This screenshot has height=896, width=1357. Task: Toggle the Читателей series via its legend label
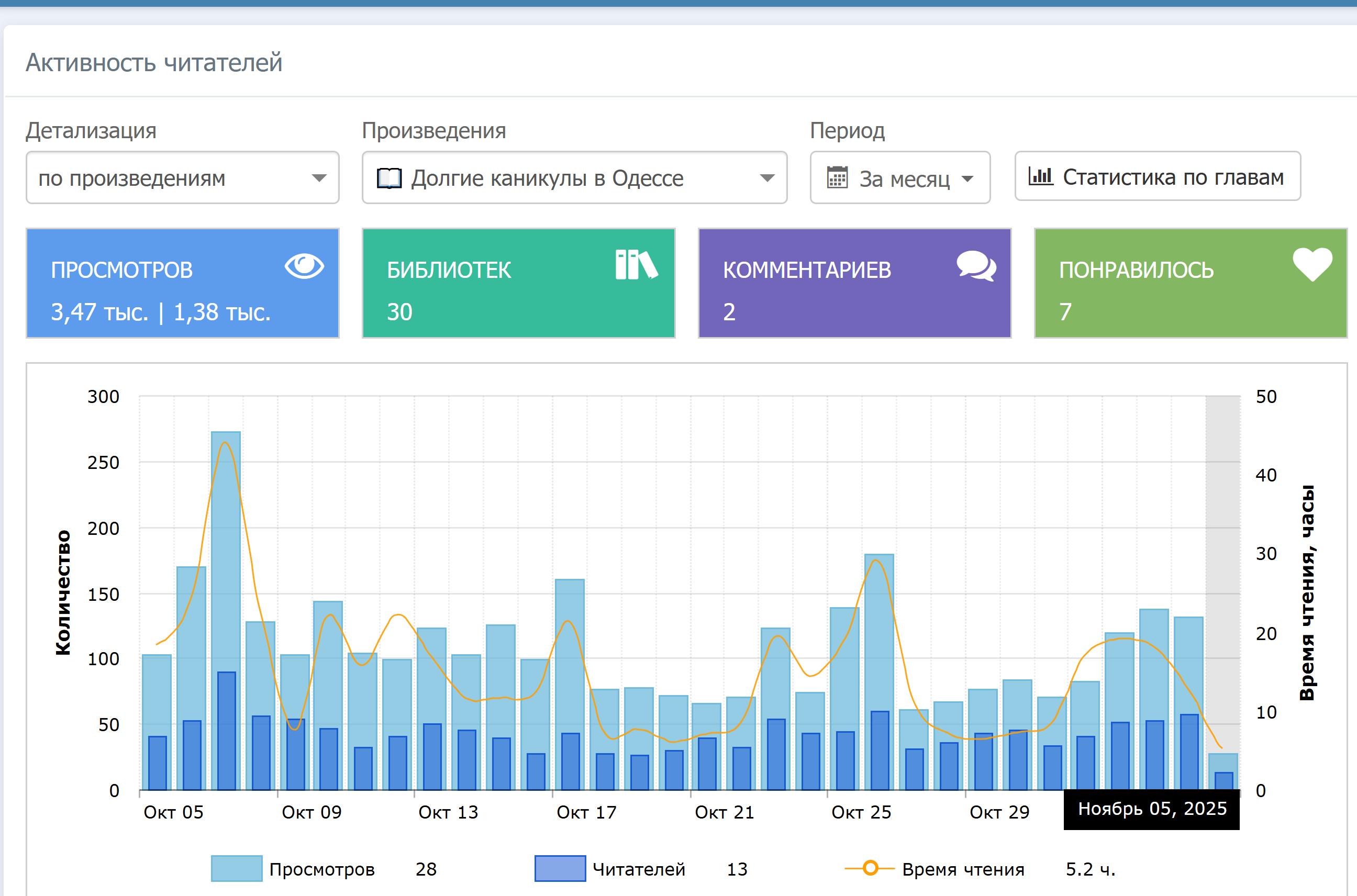click(639, 869)
